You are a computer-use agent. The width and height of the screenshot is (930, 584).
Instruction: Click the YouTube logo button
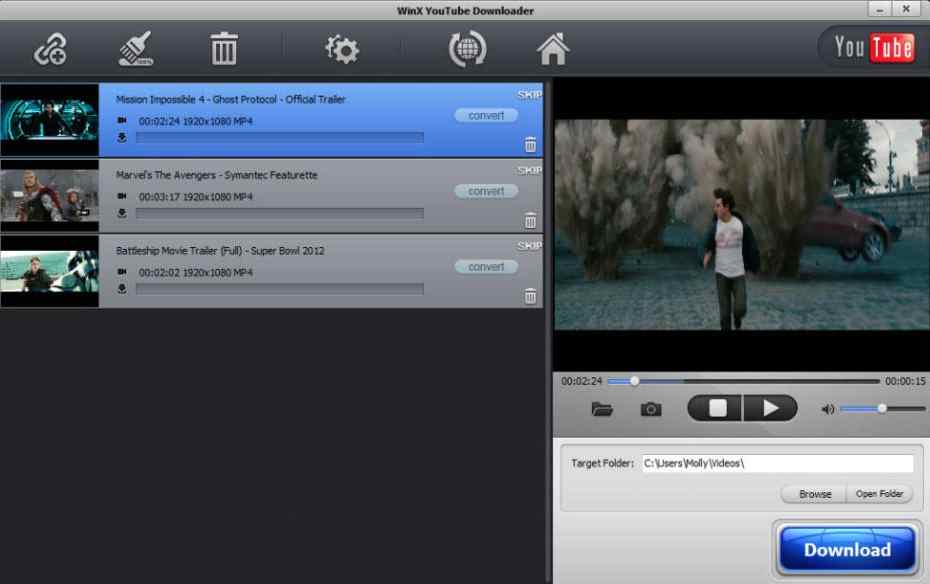tap(873, 47)
